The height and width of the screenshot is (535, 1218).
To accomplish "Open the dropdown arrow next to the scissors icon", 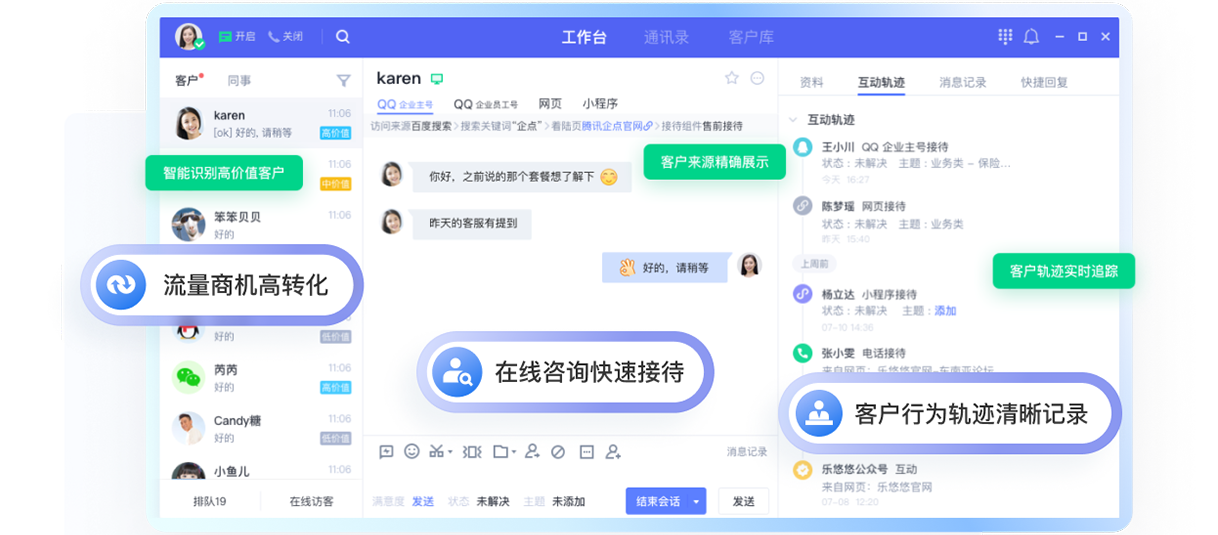I will click(x=450, y=453).
